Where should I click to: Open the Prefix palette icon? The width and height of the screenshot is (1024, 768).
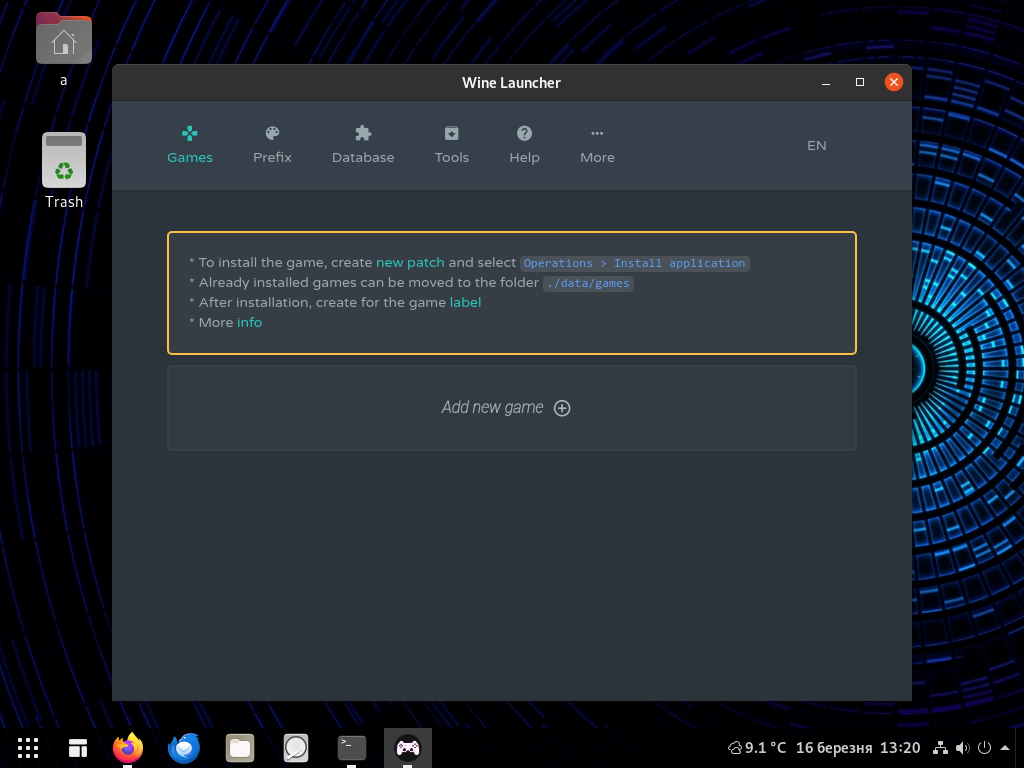coord(272,133)
